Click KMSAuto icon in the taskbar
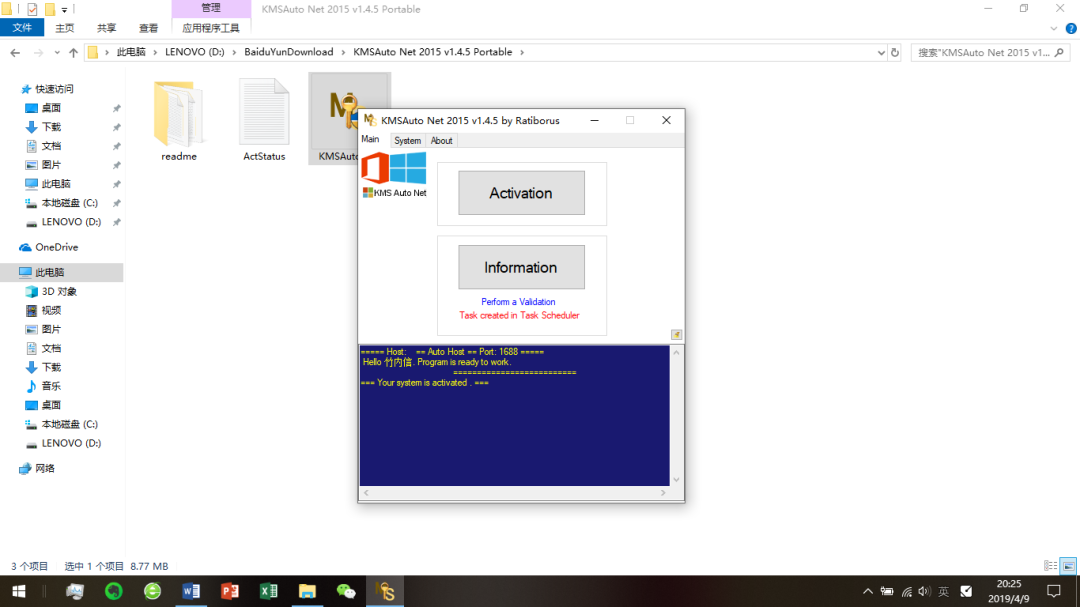1080x607 pixels. pos(384,591)
